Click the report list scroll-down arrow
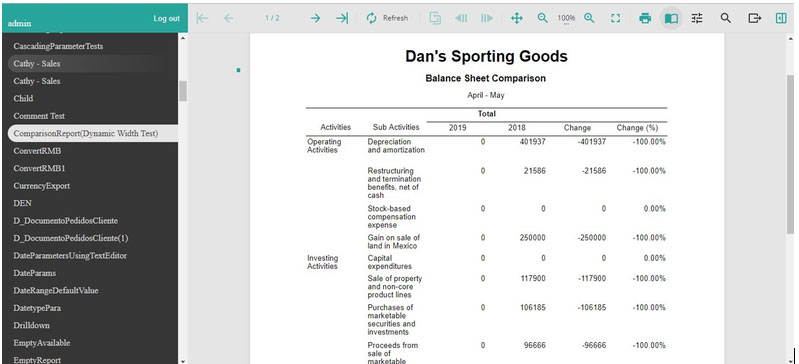Screen dimensions: 799x364 pyautogui.click(x=182, y=361)
